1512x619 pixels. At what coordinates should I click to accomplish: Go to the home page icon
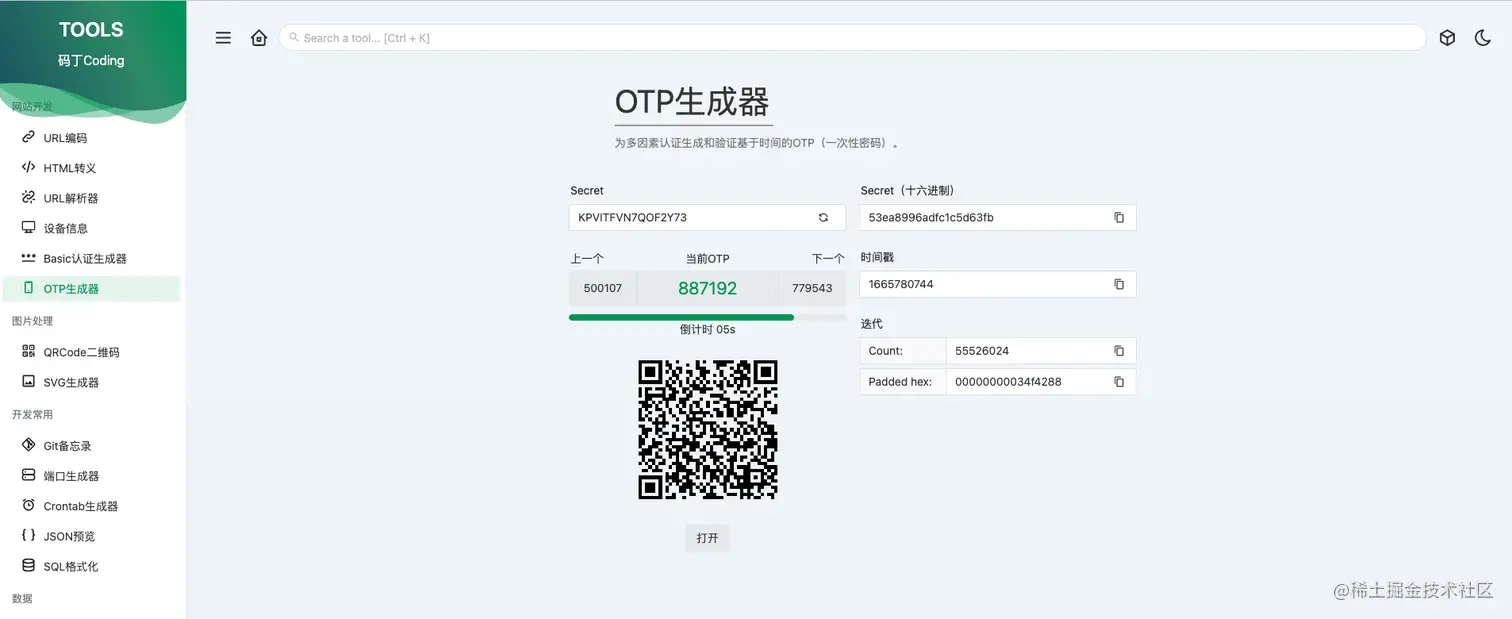tap(259, 38)
